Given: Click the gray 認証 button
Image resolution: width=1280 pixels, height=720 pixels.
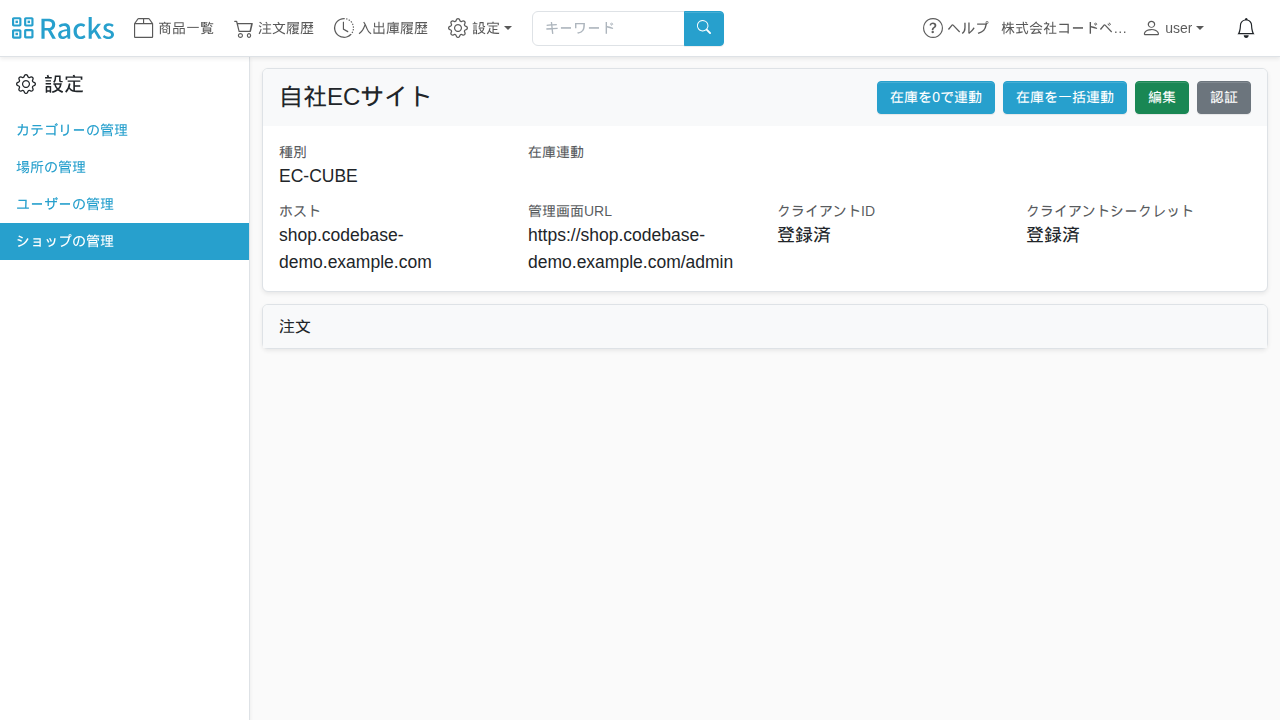Looking at the screenshot, I should [1224, 97].
